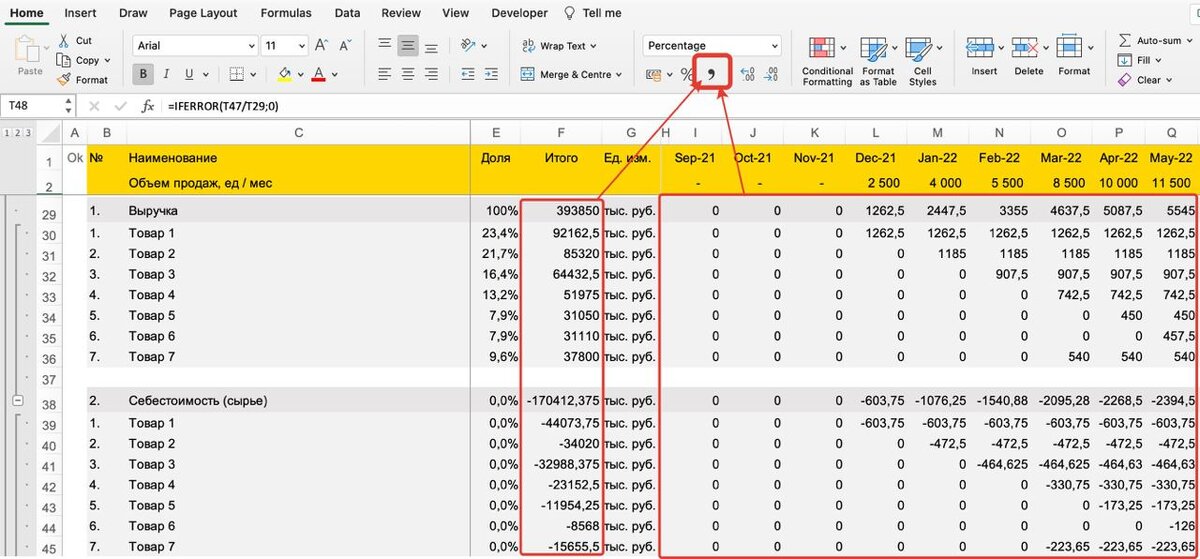Image resolution: width=1200 pixels, height=559 pixels.
Task: Expand the font colour dropdown arrow
Action: click(336, 74)
